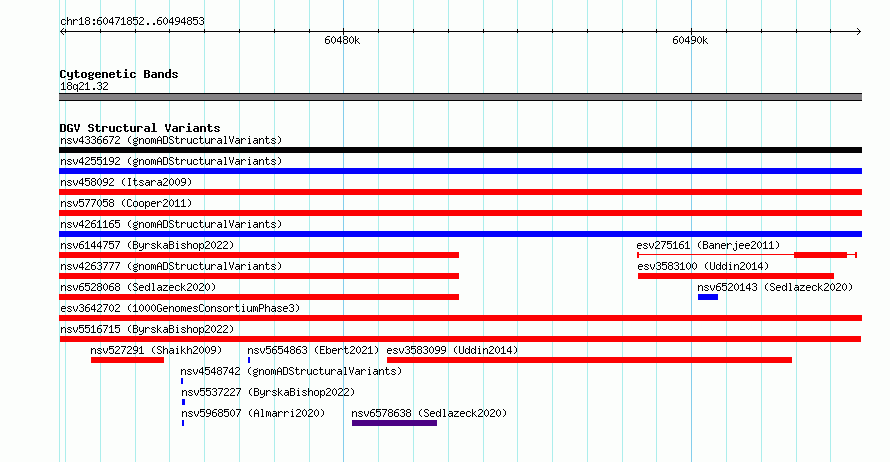This screenshot has height=462, width=890.
Task: Open the nsv527291 Shaikh2009 label
Action: tap(156, 350)
